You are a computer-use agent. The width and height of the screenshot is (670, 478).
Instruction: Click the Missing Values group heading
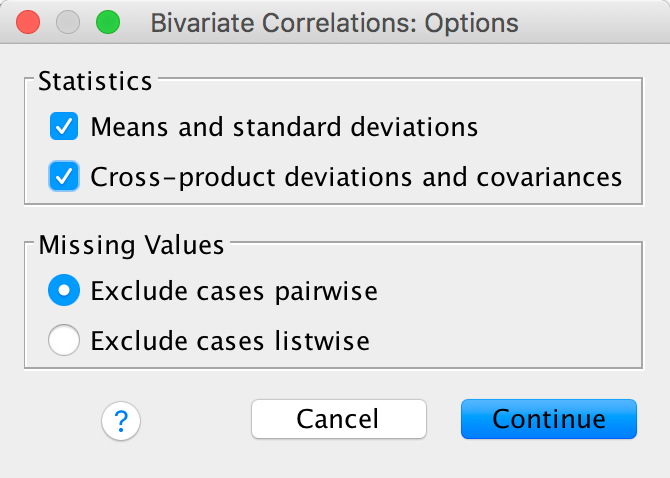pyautogui.click(x=132, y=243)
